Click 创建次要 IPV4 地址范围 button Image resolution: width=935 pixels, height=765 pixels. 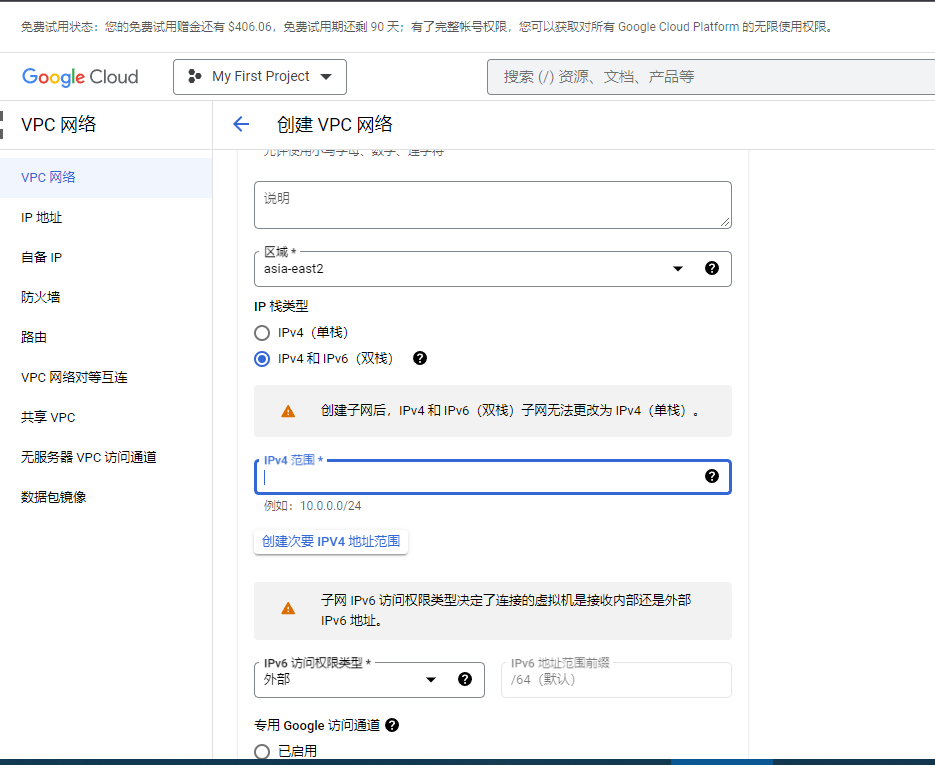pyautogui.click(x=331, y=541)
